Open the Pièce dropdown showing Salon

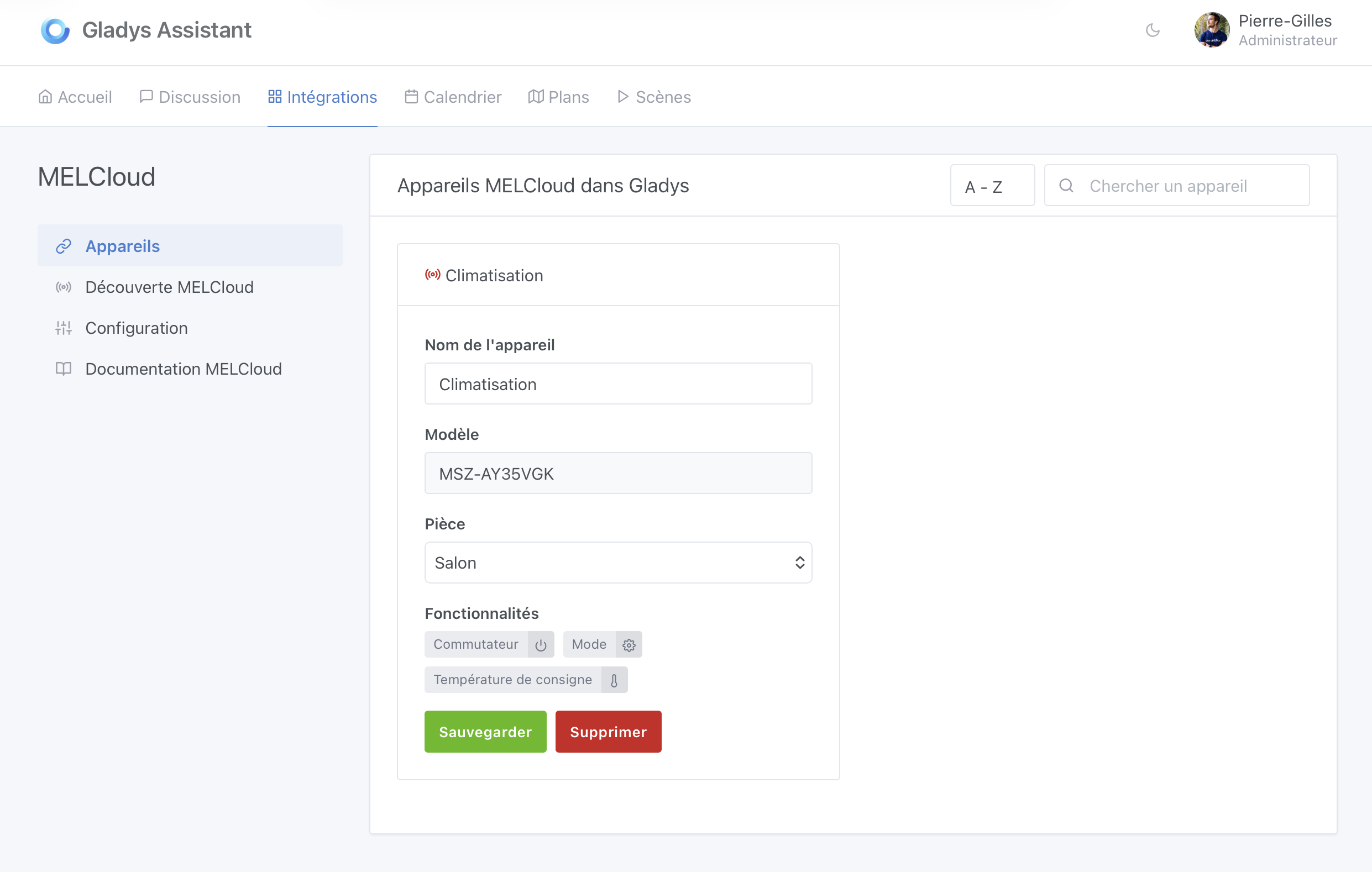[x=618, y=563]
